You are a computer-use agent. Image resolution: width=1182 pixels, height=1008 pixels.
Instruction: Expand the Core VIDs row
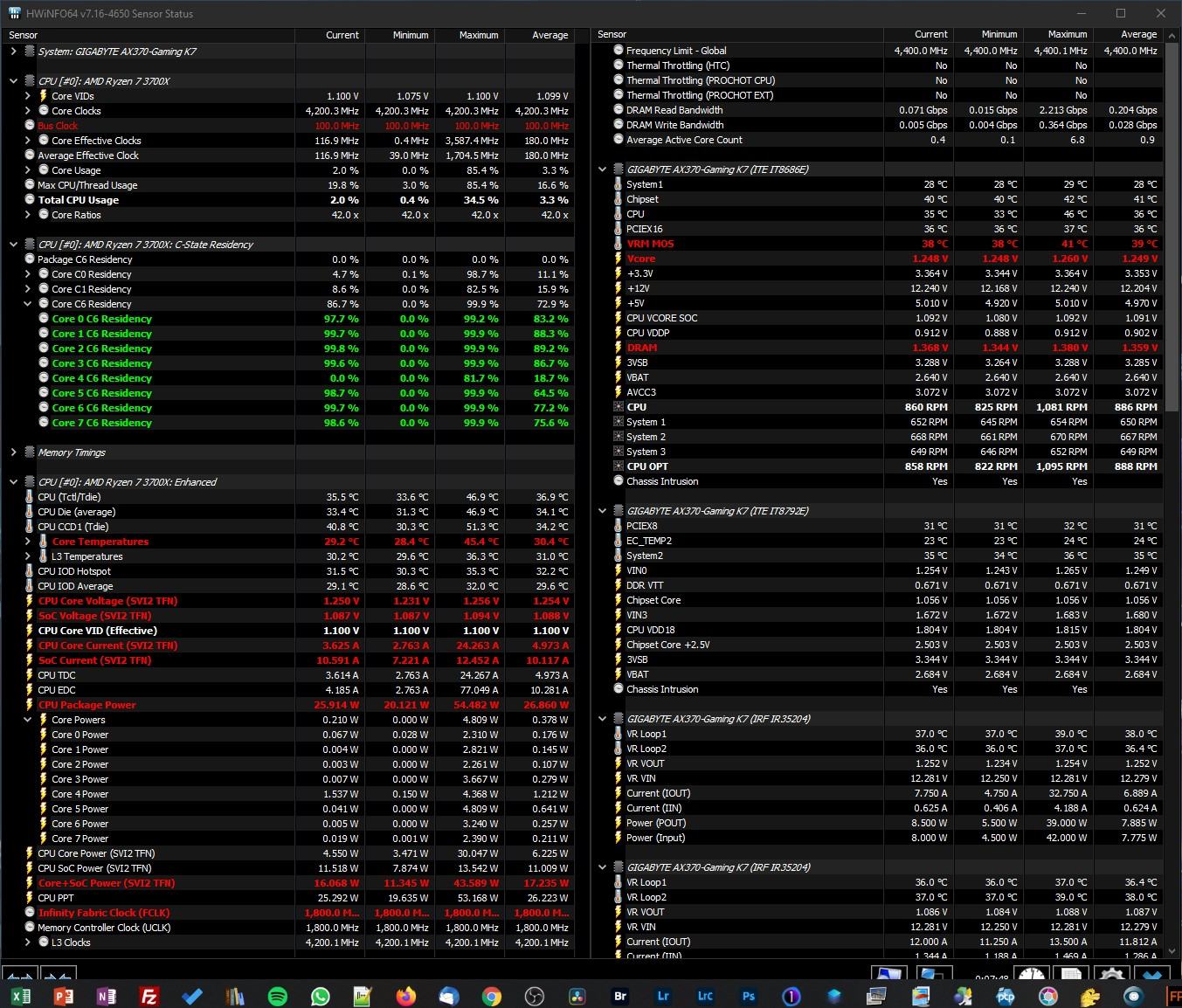[27, 96]
